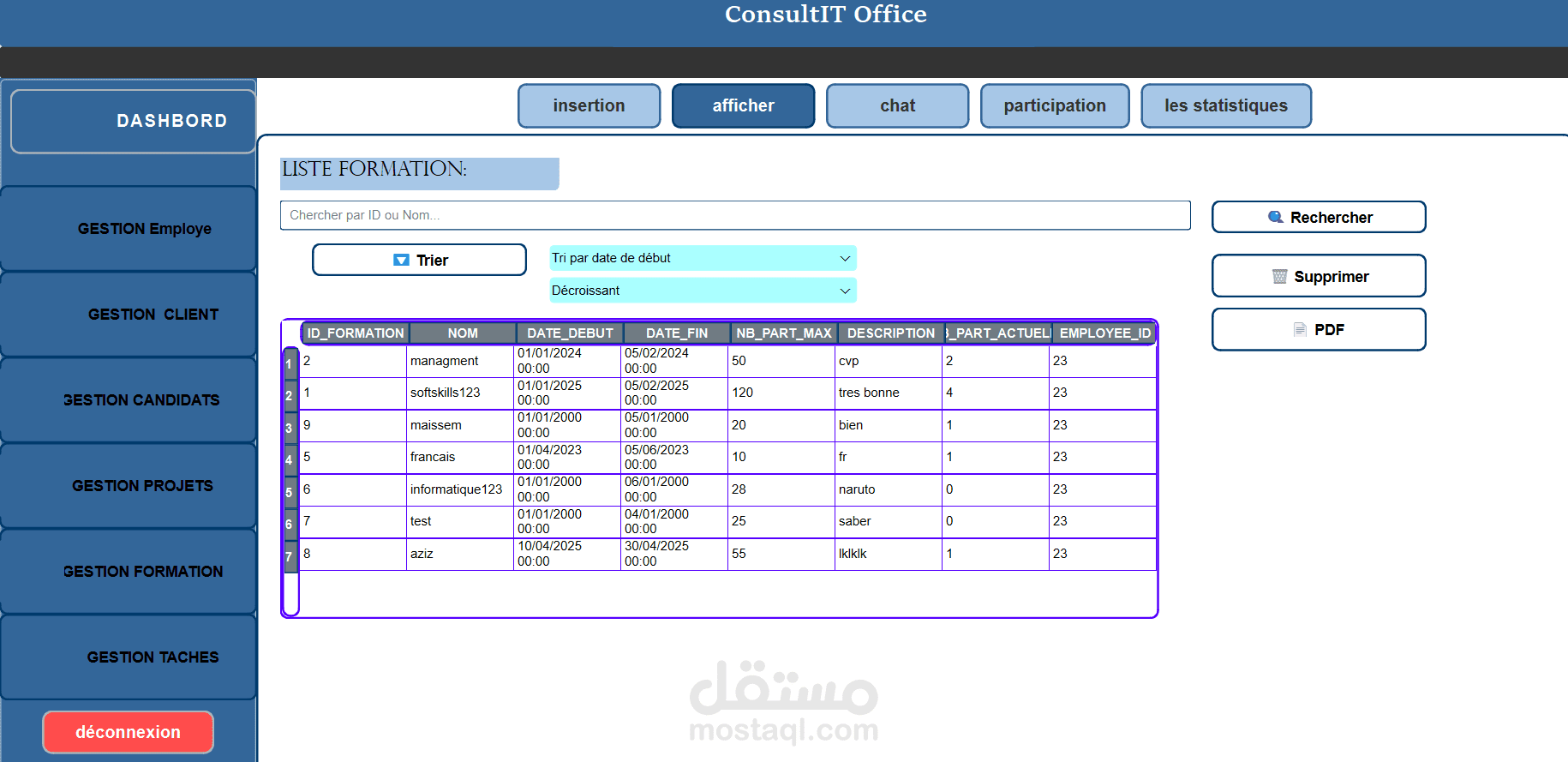
Task: Click the '05/06/2023 00:00' end date cell
Action: pyautogui.click(x=674, y=457)
